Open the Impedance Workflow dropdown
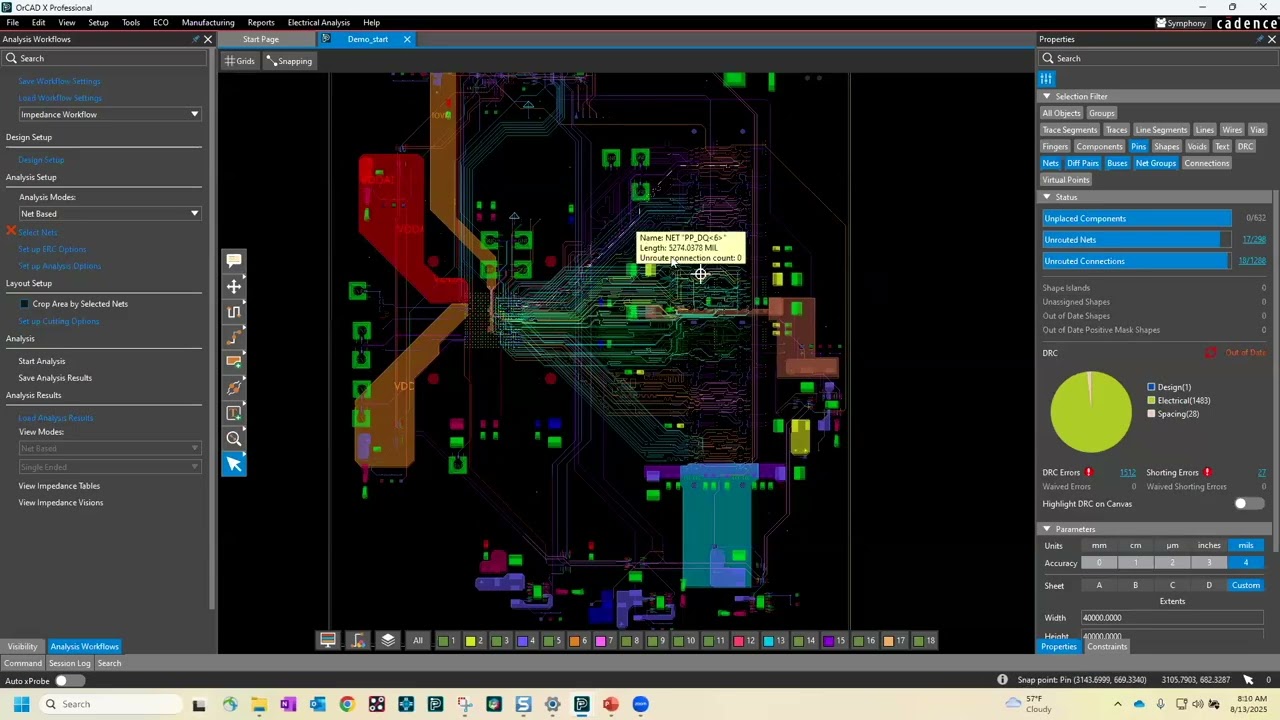This screenshot has height=720, width=1280. [x=110, y=114]
